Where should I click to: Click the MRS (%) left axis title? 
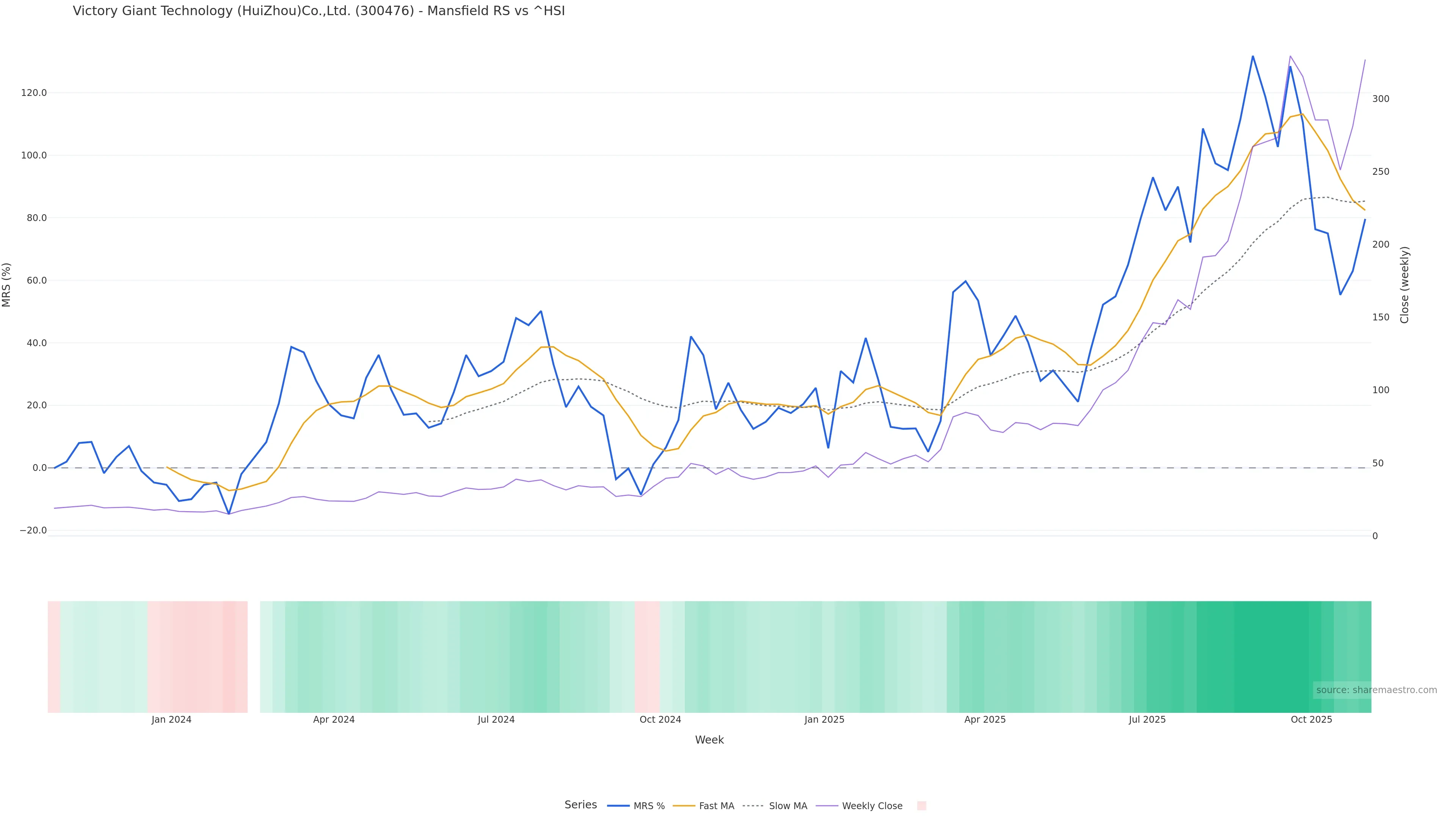[7, 285]
